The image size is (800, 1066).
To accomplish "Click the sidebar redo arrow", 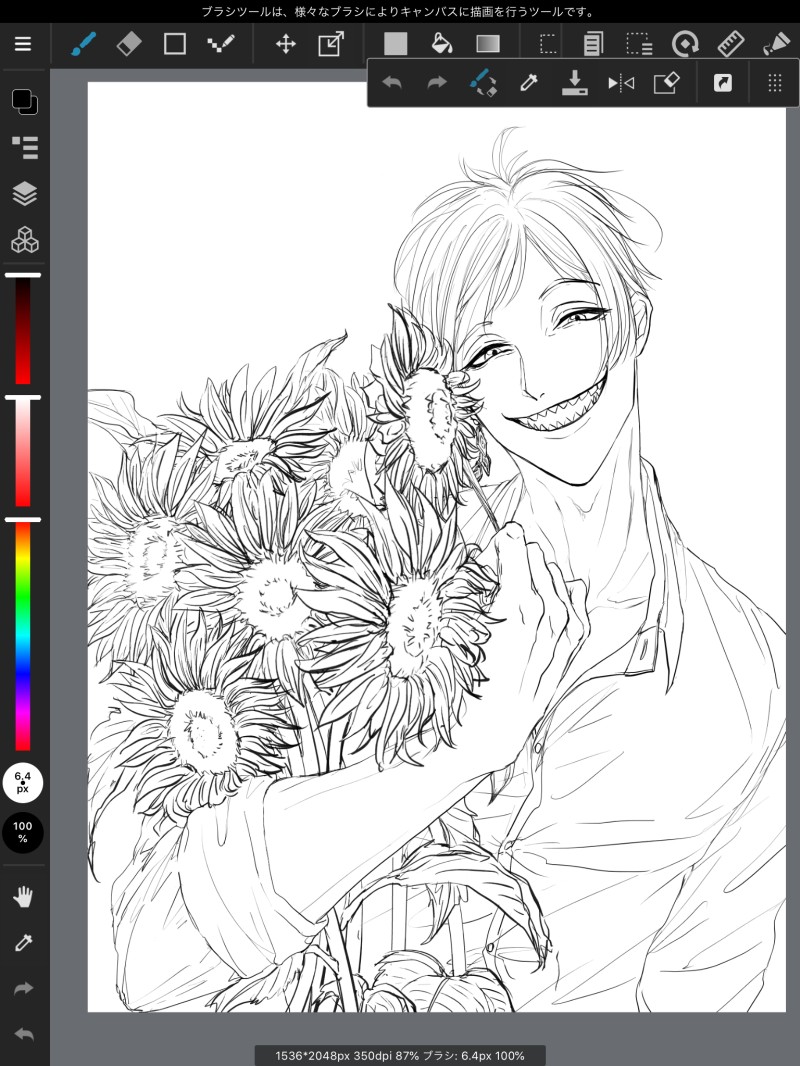I will [x=23, y=988].
